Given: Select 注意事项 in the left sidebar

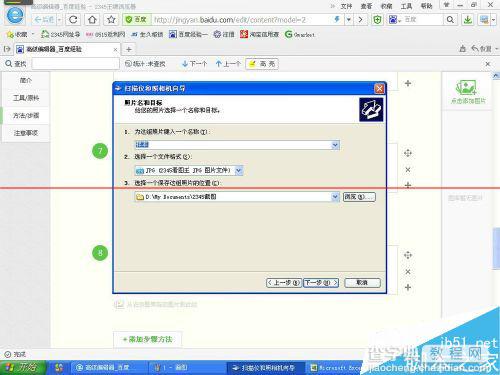Looking at the screenshot, I should tap(26, 133).
